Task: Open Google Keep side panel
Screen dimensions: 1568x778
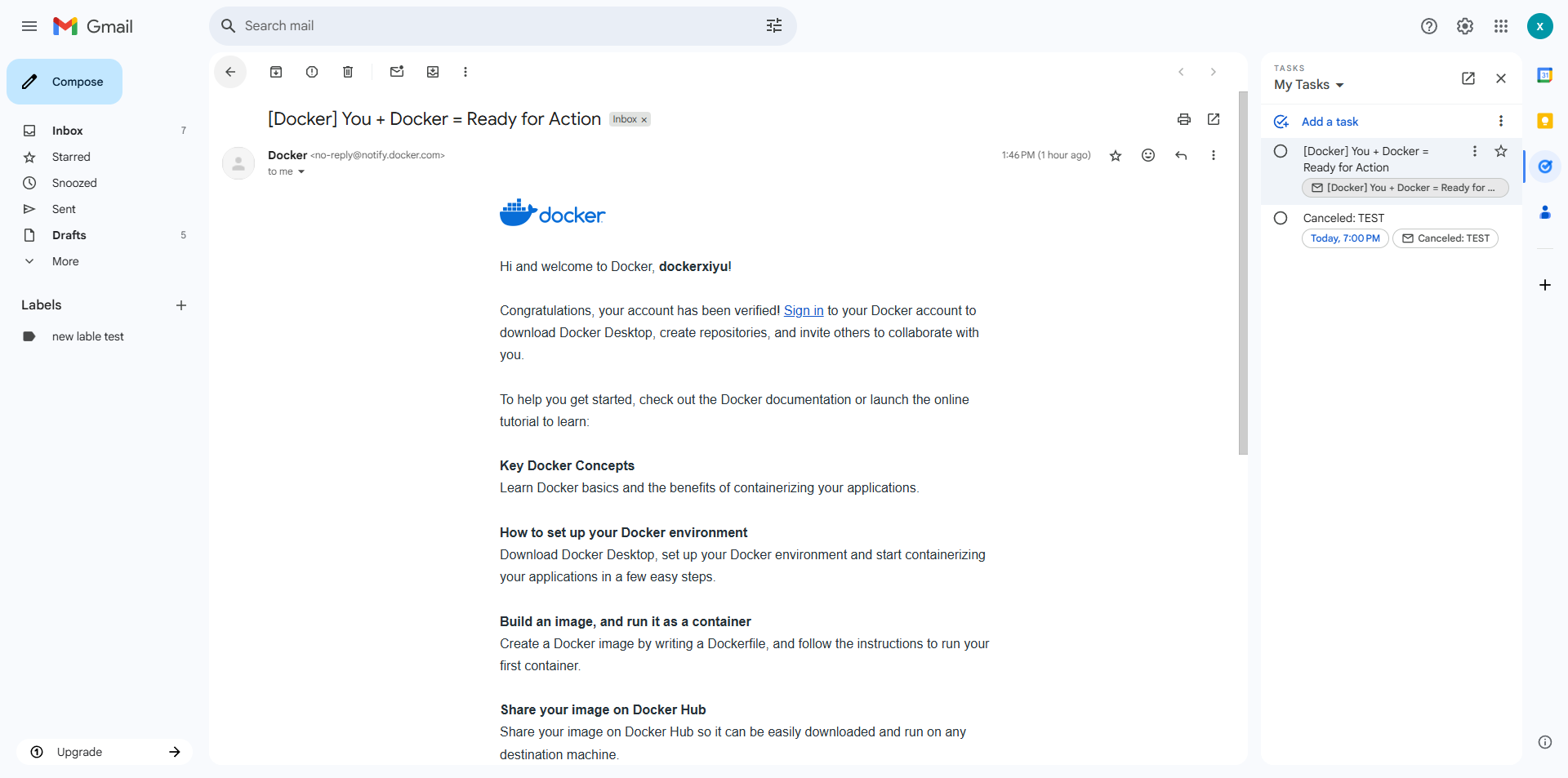Action: pyautogui.click(x=1545, y=121)
